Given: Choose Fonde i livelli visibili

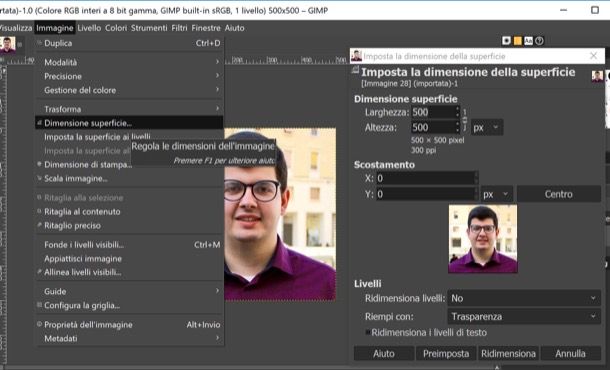Looking at the screenshot, I should tap(130, 245).
